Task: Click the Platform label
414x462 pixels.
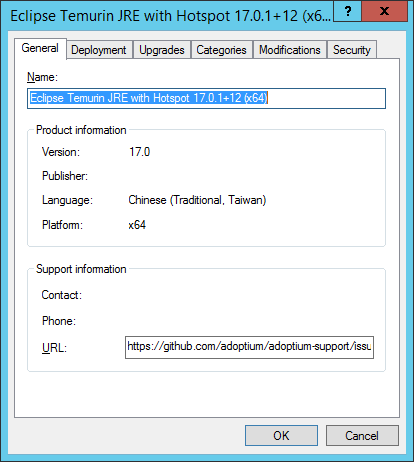Action: [x=62, y=225]
